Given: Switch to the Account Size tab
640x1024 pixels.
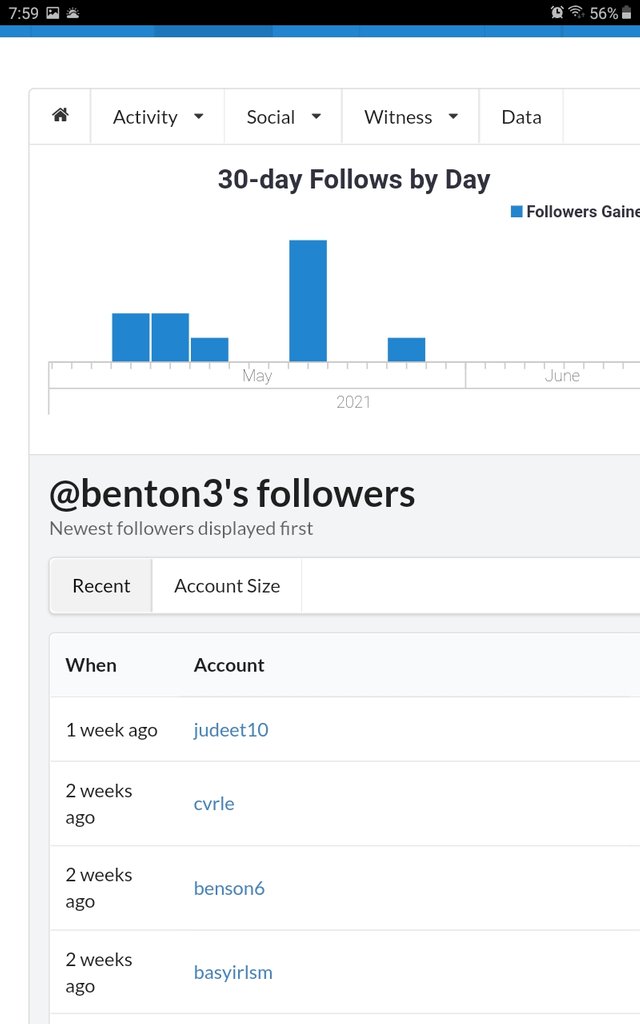Looking at the screenshot, I should tap(227, 586).
